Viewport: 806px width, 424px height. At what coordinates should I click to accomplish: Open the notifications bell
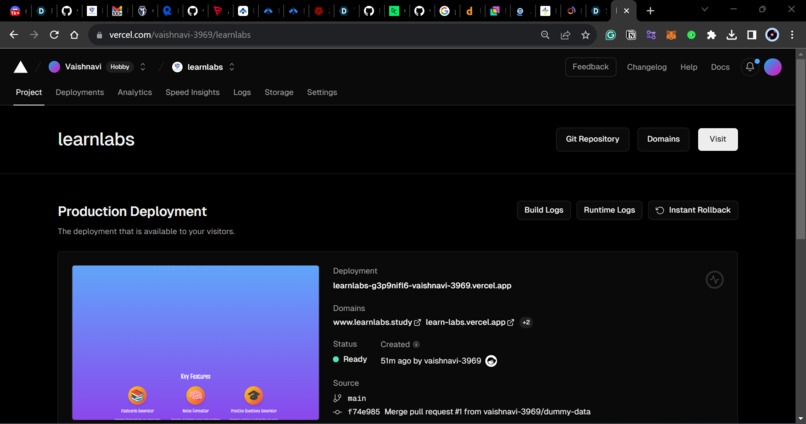pyautogui.click(x=750, y=67)
